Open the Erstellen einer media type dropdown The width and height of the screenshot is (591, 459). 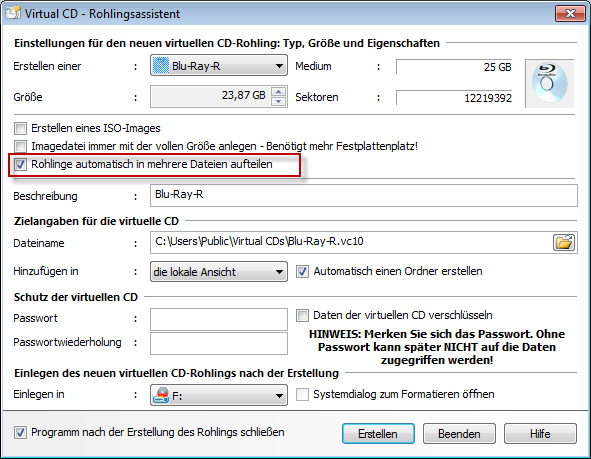(x=279, y=66)
